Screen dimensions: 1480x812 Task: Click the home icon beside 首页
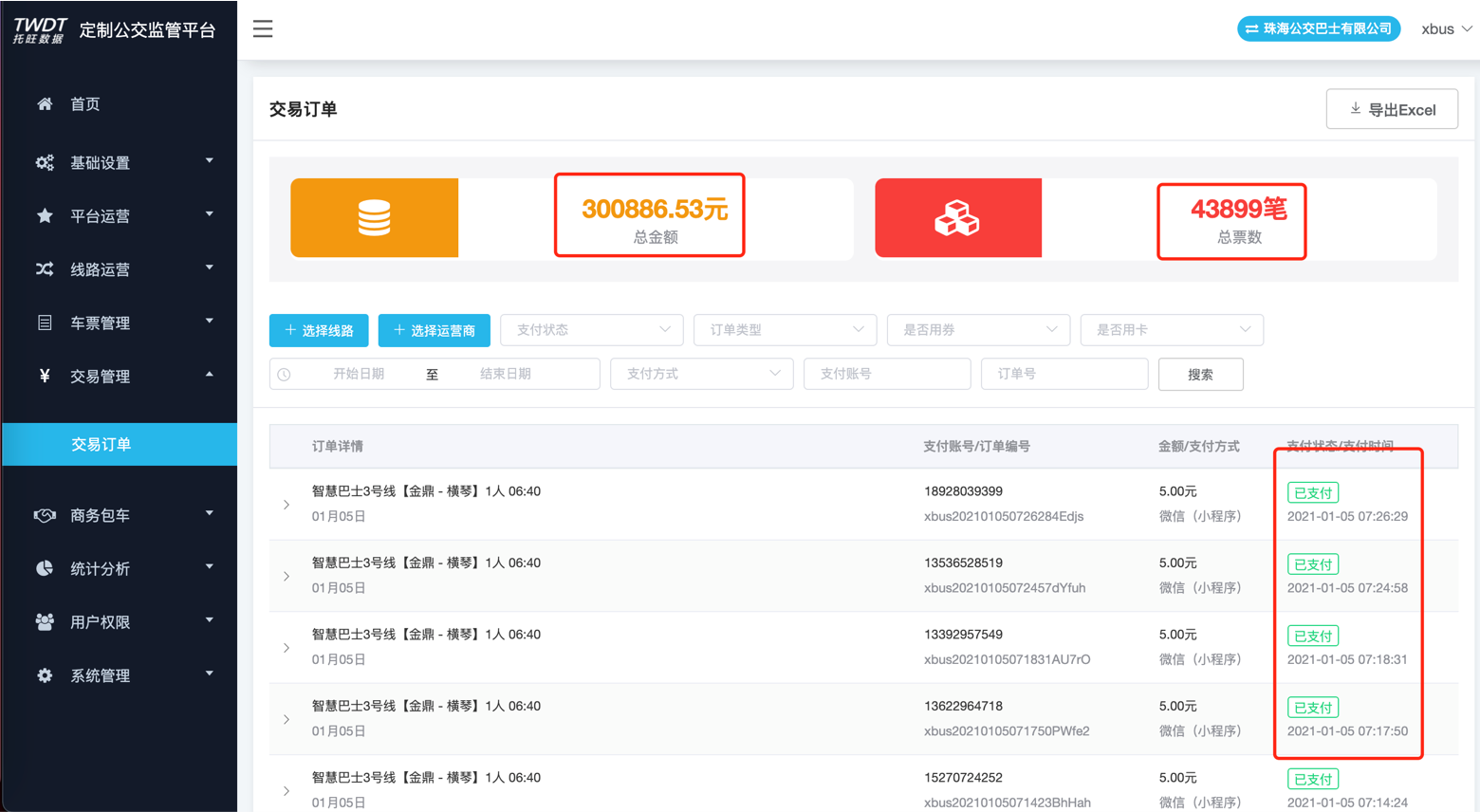pyautogui.click(x=45, y=104)
